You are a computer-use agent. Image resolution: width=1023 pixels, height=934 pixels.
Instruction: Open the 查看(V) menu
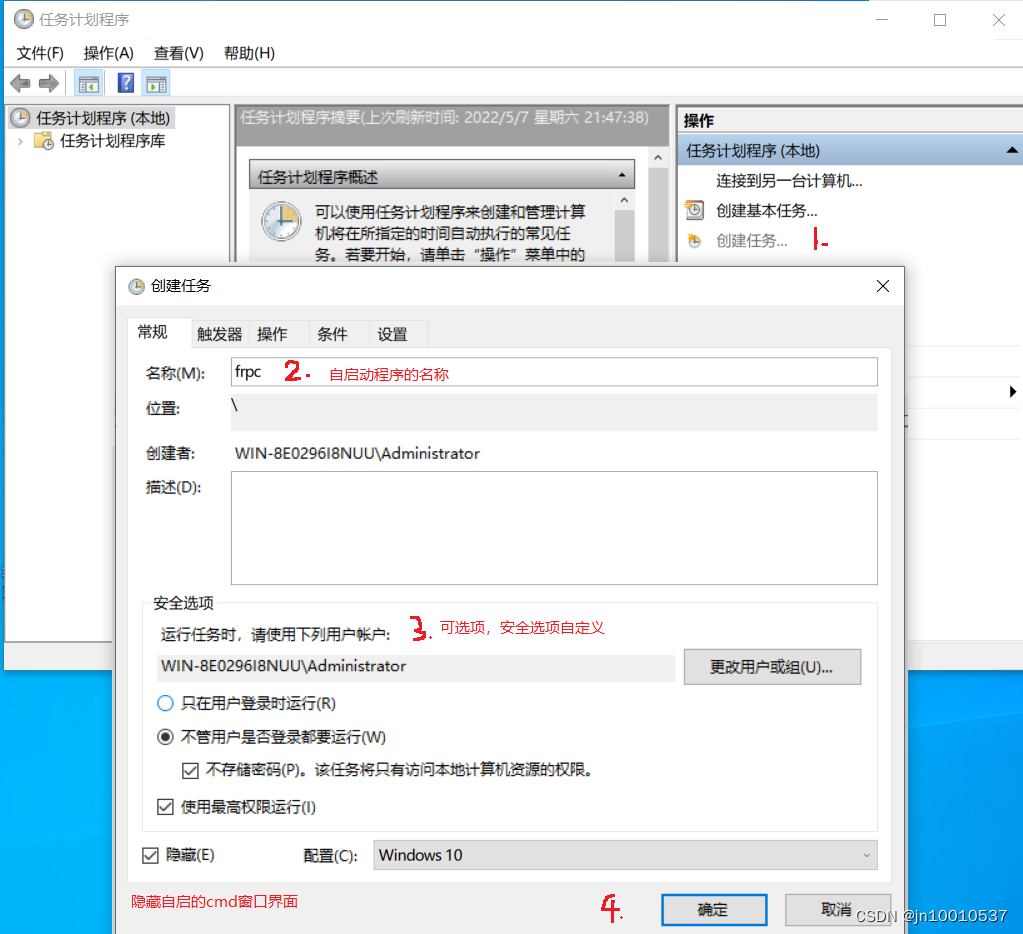tap(177, 53)
